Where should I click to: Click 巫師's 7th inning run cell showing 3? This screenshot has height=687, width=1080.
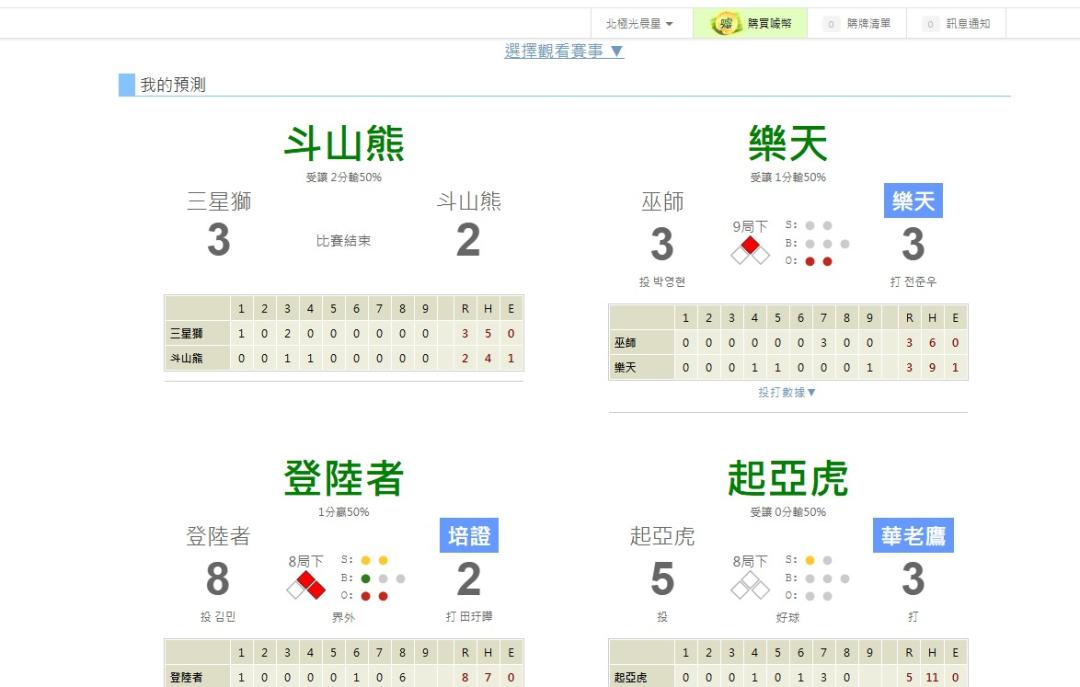pyautogui.click(x=824, y=342)
